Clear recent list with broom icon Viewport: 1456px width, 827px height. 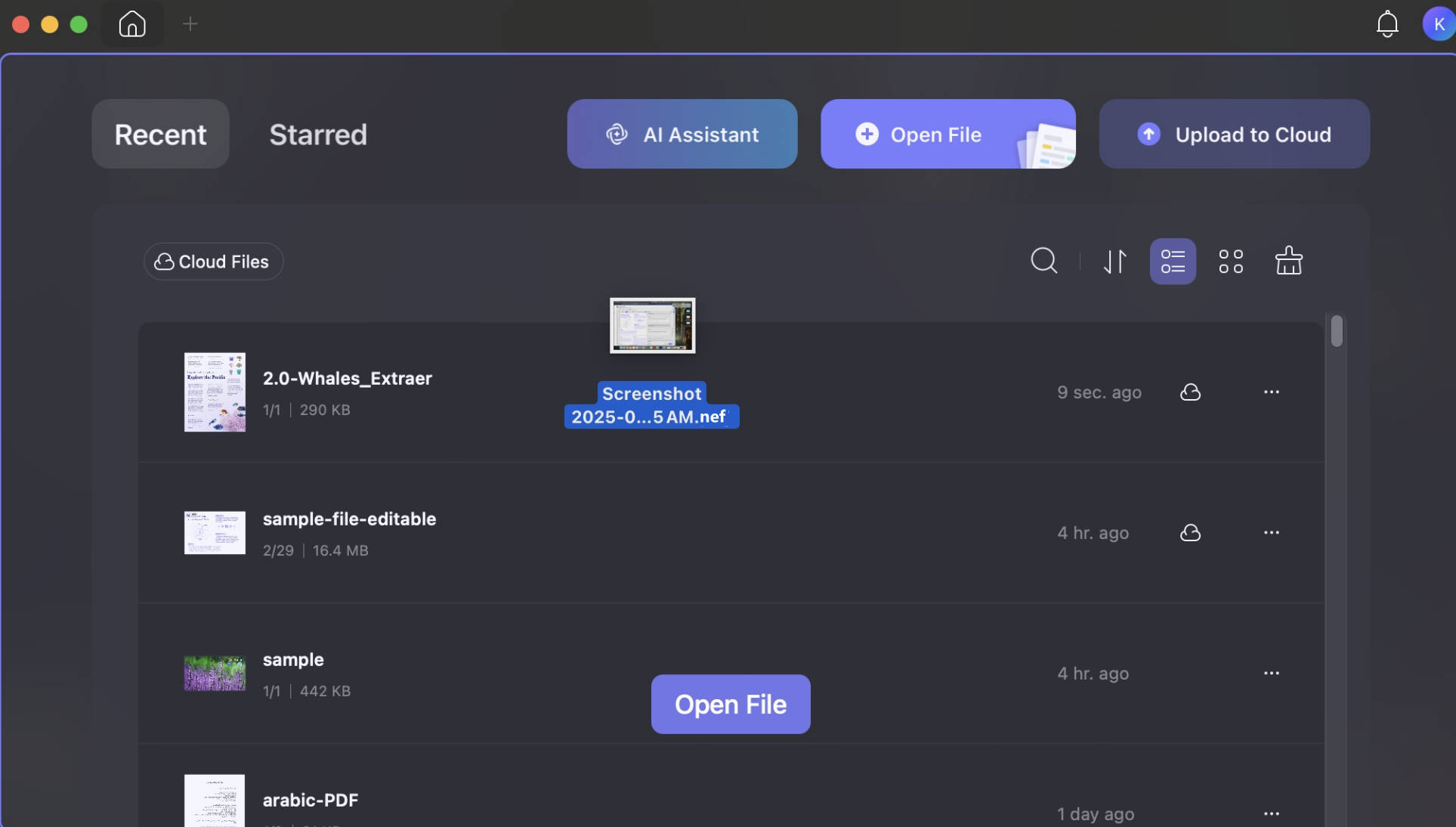[1289, 261]
